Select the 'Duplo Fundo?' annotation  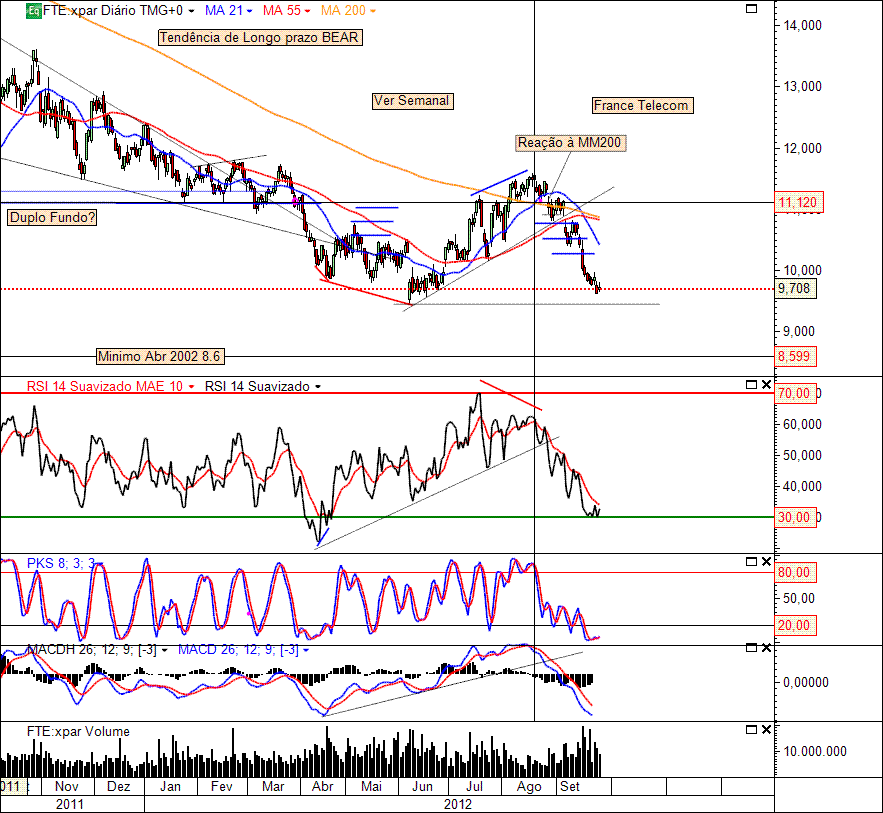point(52,217)
